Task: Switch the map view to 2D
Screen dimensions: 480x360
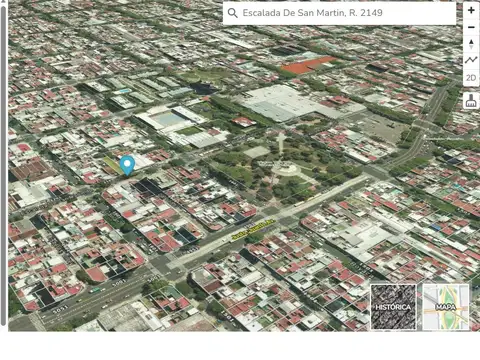Action: (x=471, y=78)
